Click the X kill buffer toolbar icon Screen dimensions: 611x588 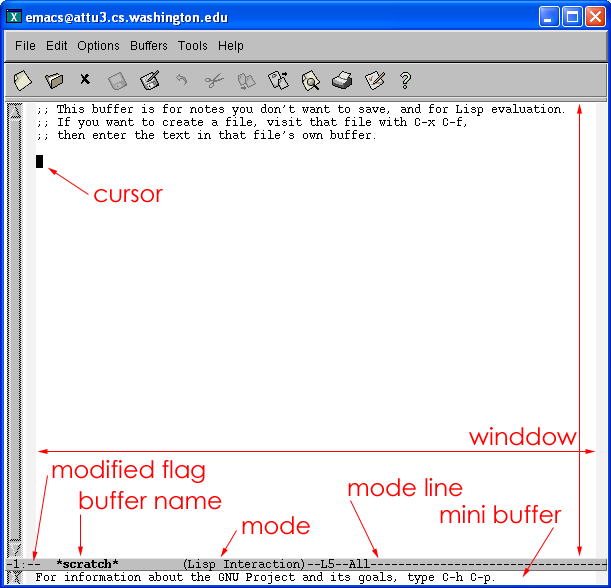click(85, 79)
